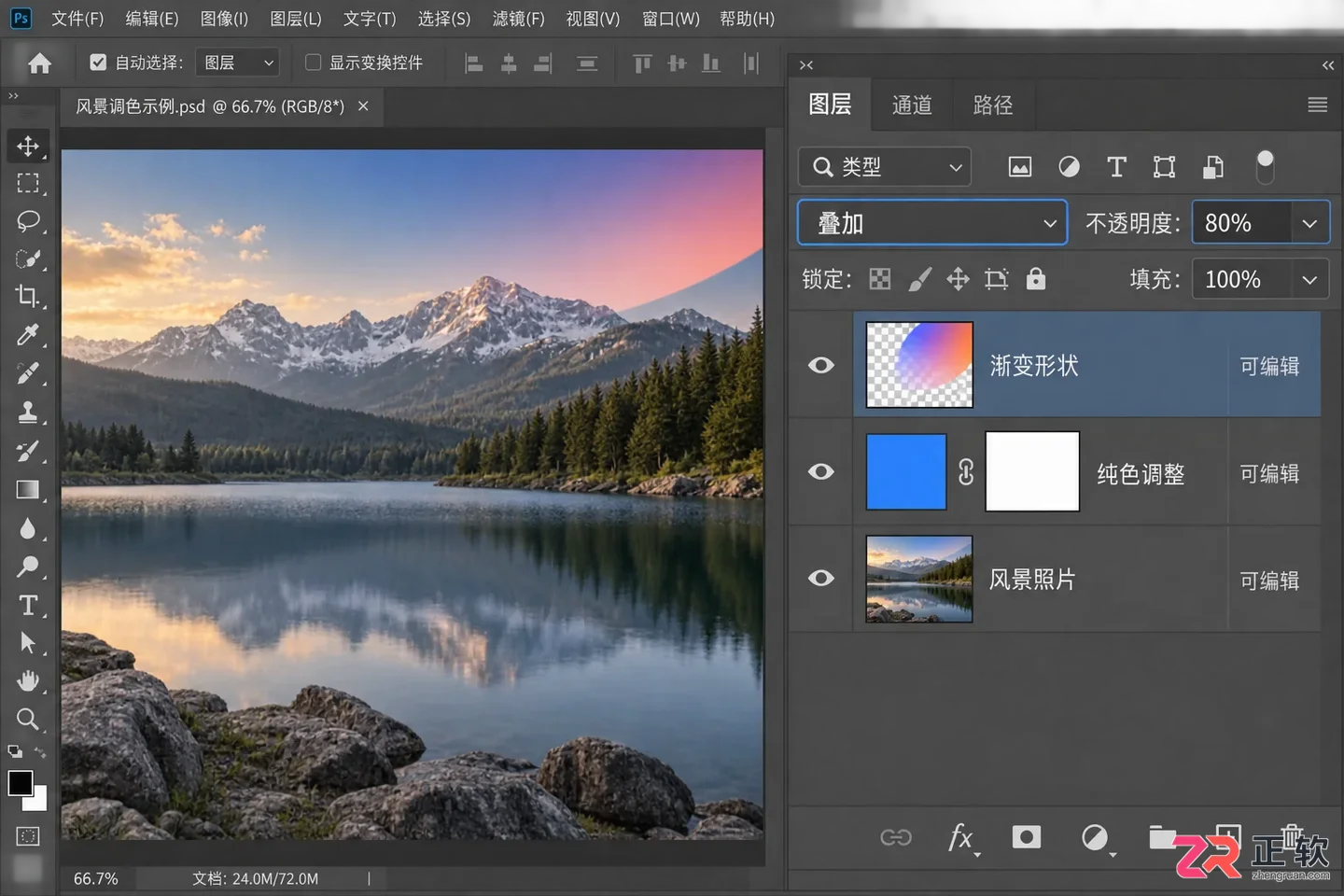Switch to the 通道 tab

tap(912, 105)
